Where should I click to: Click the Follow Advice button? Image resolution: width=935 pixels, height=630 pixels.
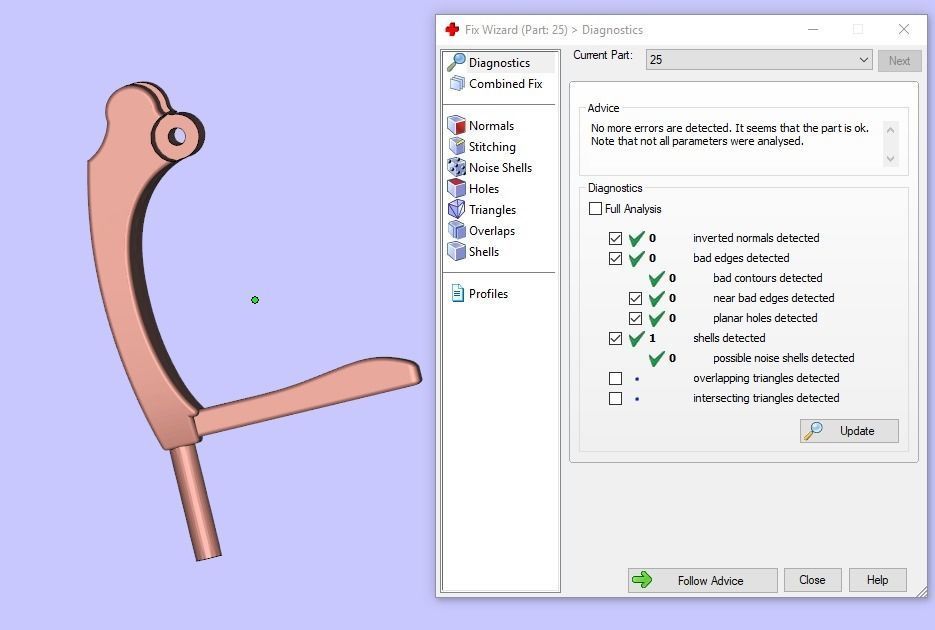click(x=702, y=580)
